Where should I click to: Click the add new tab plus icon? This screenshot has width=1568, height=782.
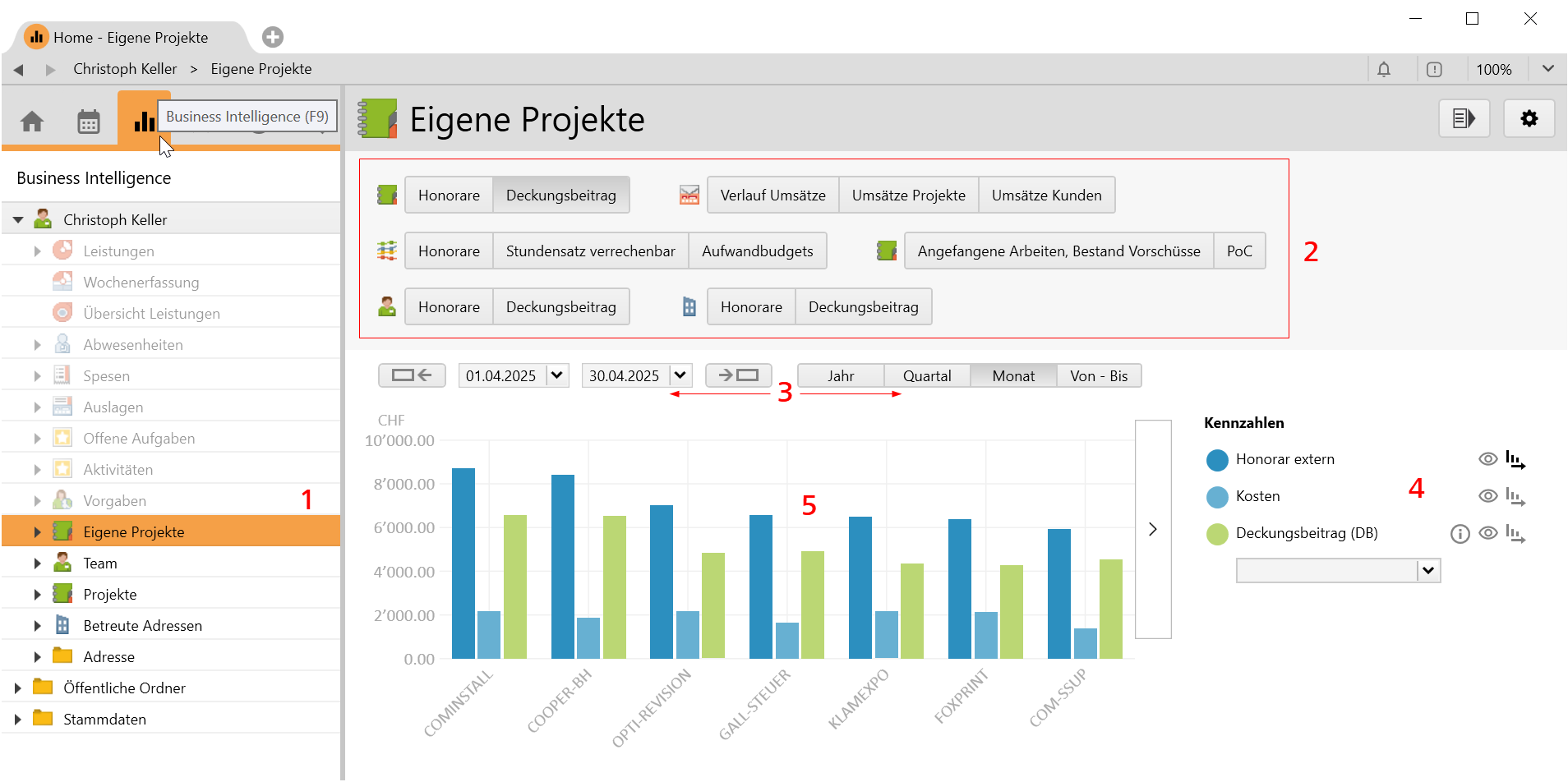[273, 37]
